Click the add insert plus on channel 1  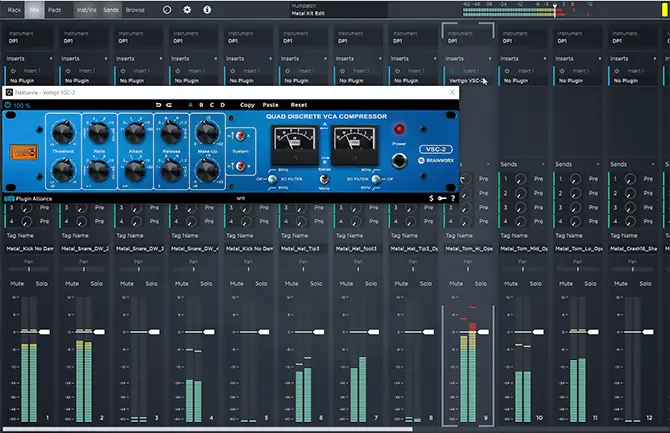(51, 59)
